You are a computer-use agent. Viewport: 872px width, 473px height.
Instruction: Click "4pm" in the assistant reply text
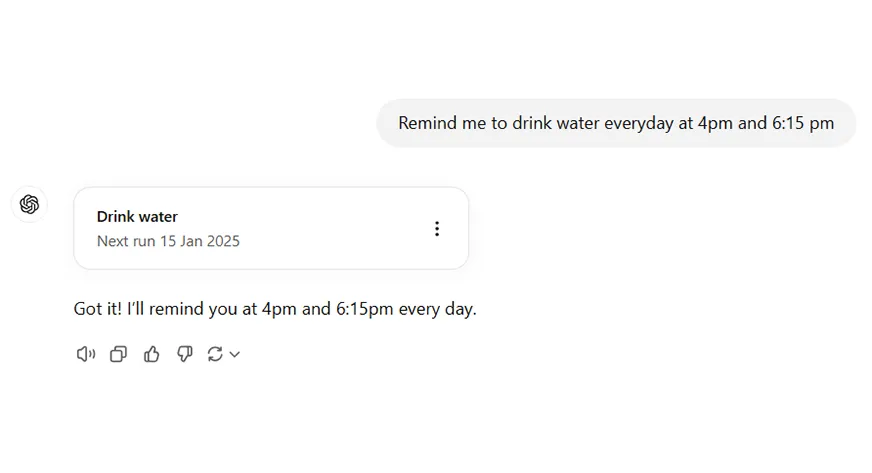tap(279, 308)
